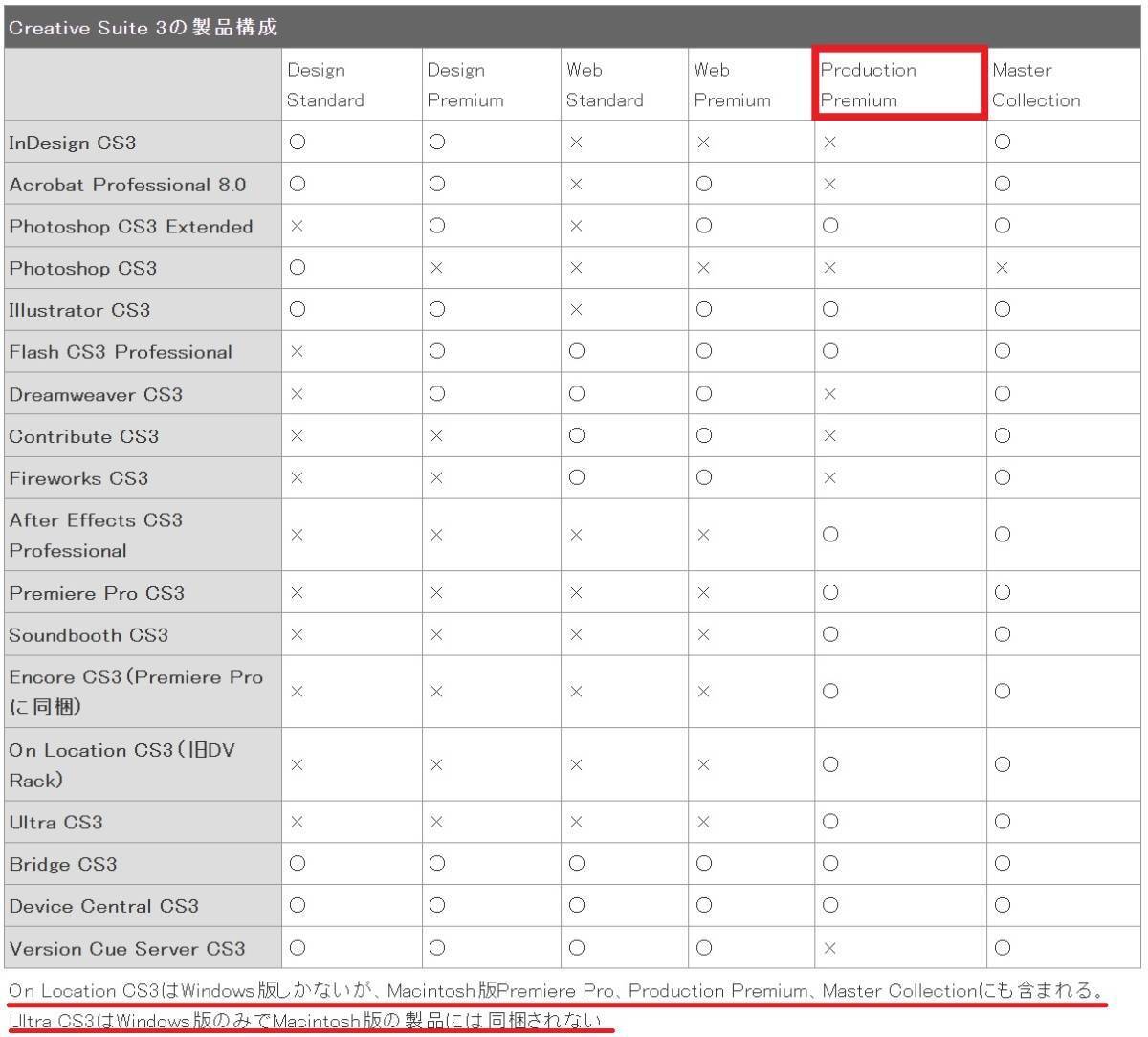Viewport: 1148px width, 1037px height.
Task: Click the 'Encore CS3(Premiere Proに同梱)' row label
Action: click(x=136, y=692)
